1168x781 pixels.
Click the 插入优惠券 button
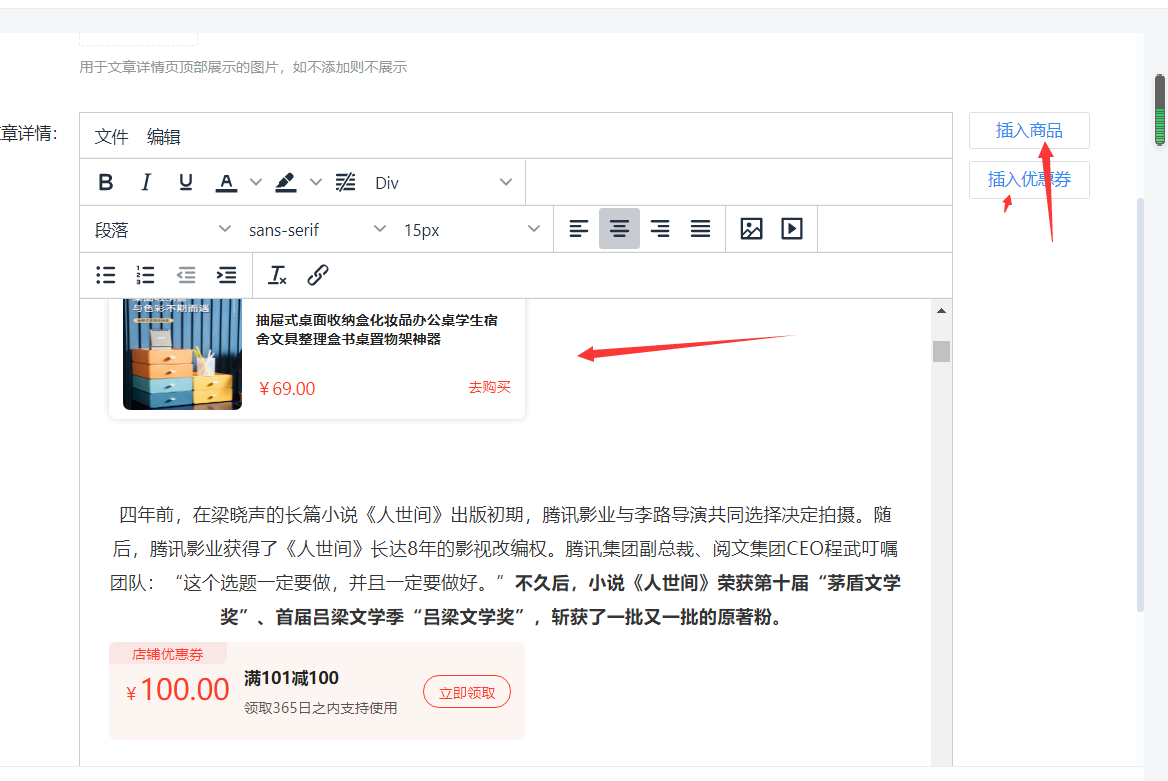pyautogui.click(x=1029, y=180)
